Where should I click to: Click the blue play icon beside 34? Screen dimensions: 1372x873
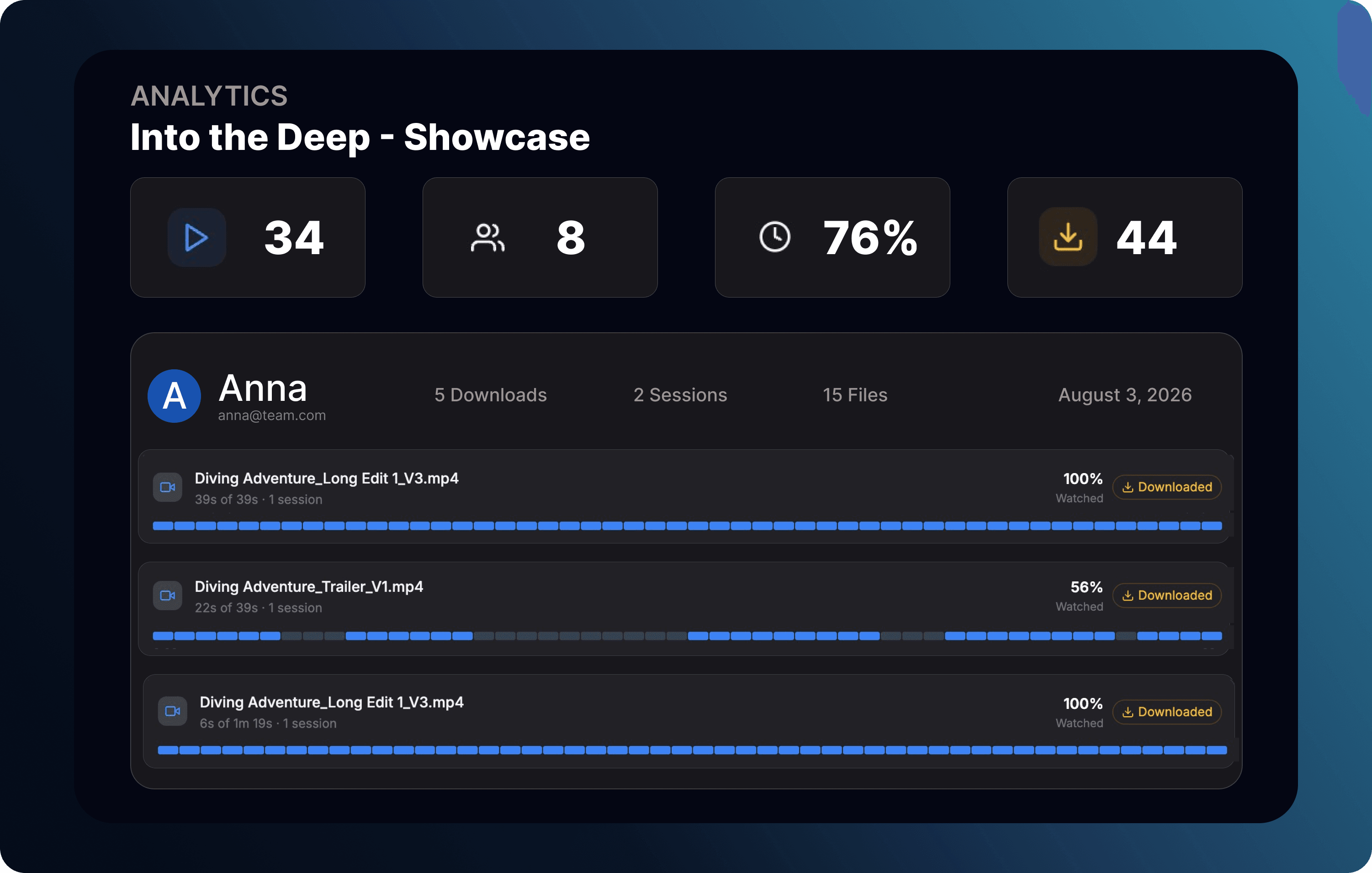tap(196, 237)
